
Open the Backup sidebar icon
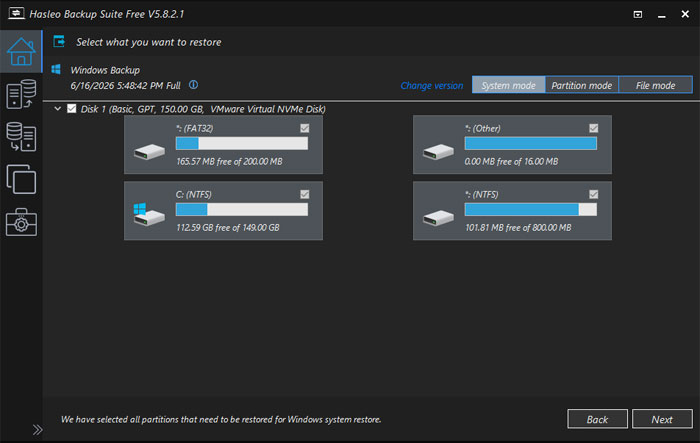tap(21, 94)
